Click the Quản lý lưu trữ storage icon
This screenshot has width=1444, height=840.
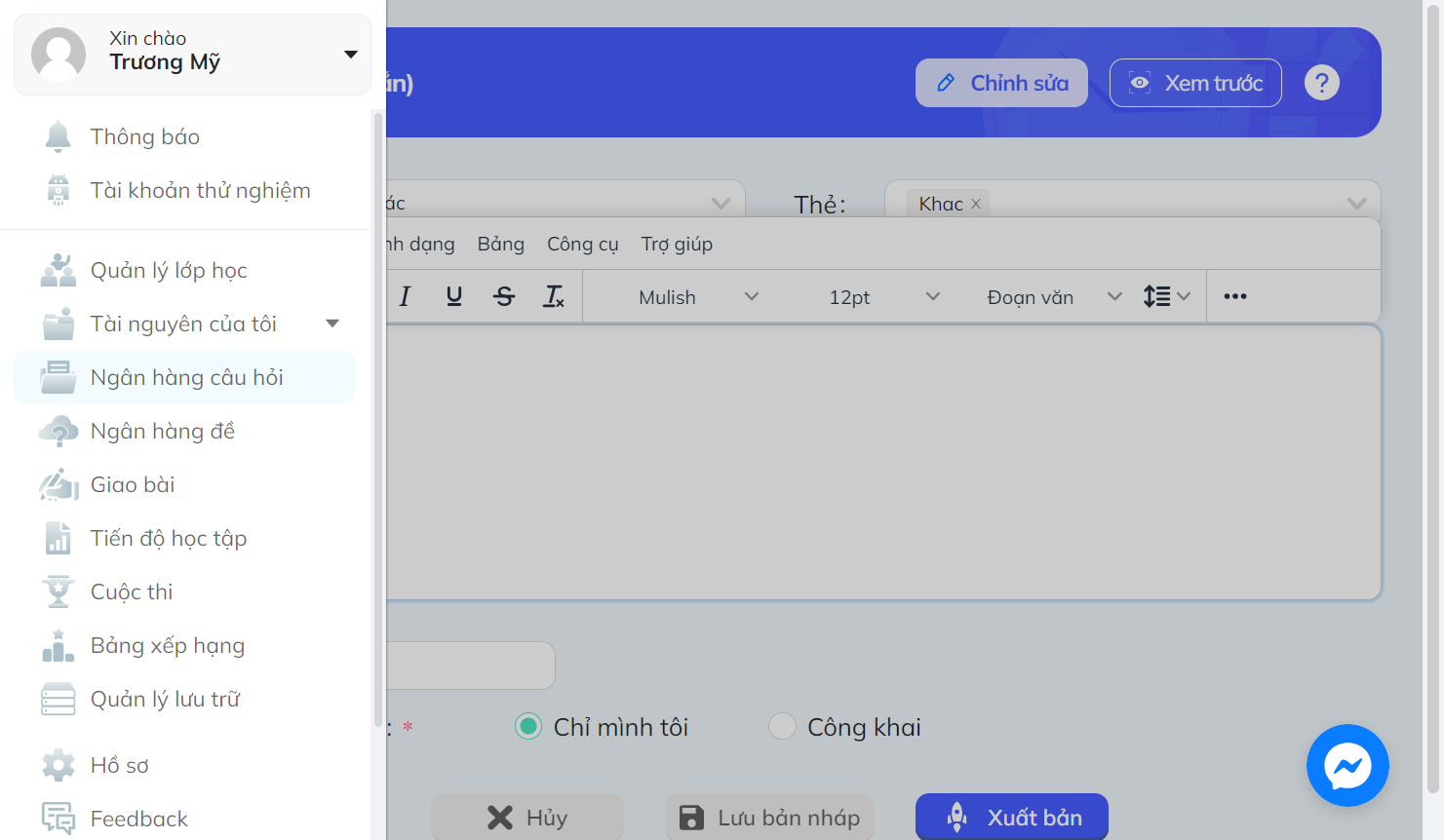pos(59,699)
